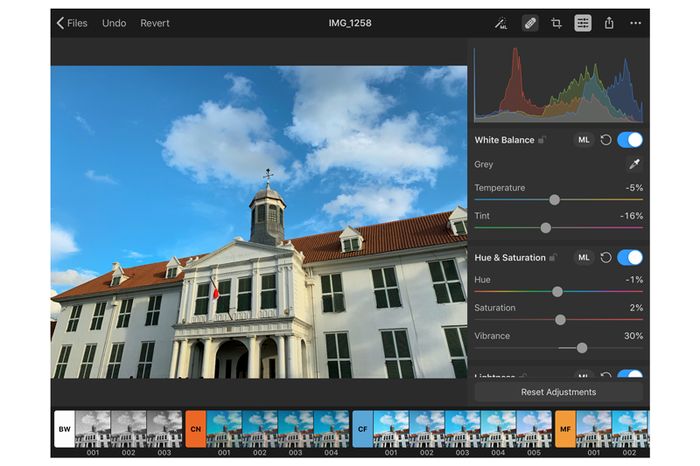The width and height of the screenshot is (700, 466).
Task: Apply CF preset 001 thumbnail
Action: point(391,429)
